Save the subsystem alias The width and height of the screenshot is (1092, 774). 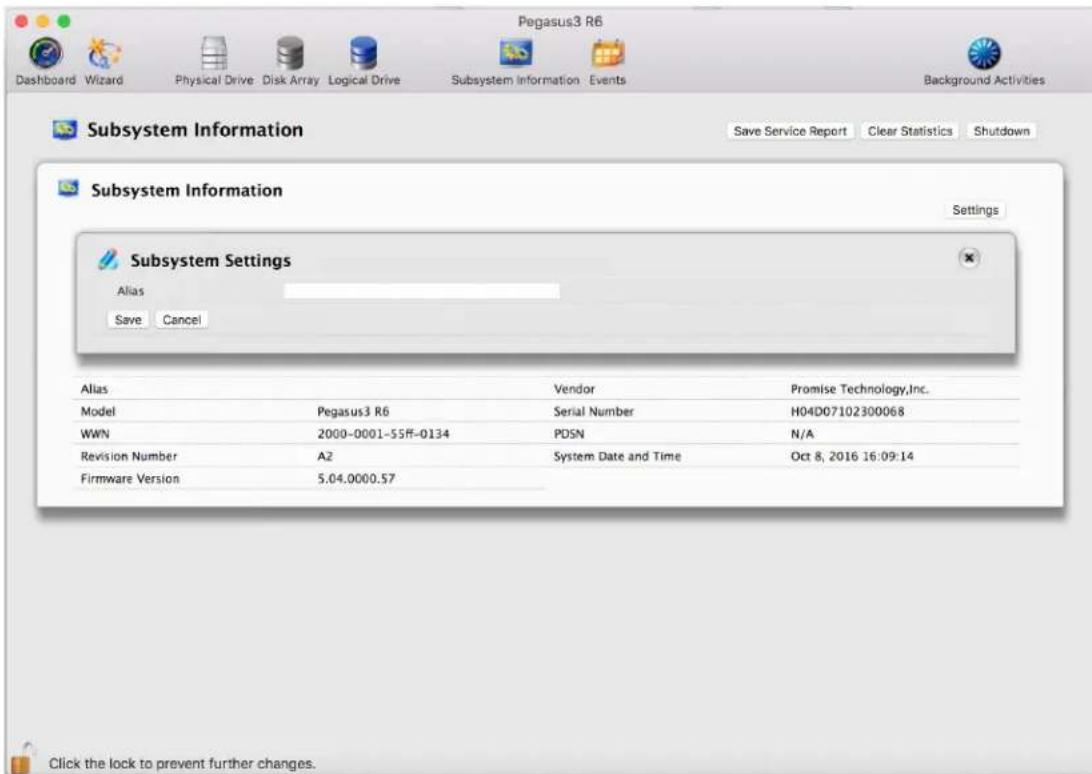(x=128, y=320)
